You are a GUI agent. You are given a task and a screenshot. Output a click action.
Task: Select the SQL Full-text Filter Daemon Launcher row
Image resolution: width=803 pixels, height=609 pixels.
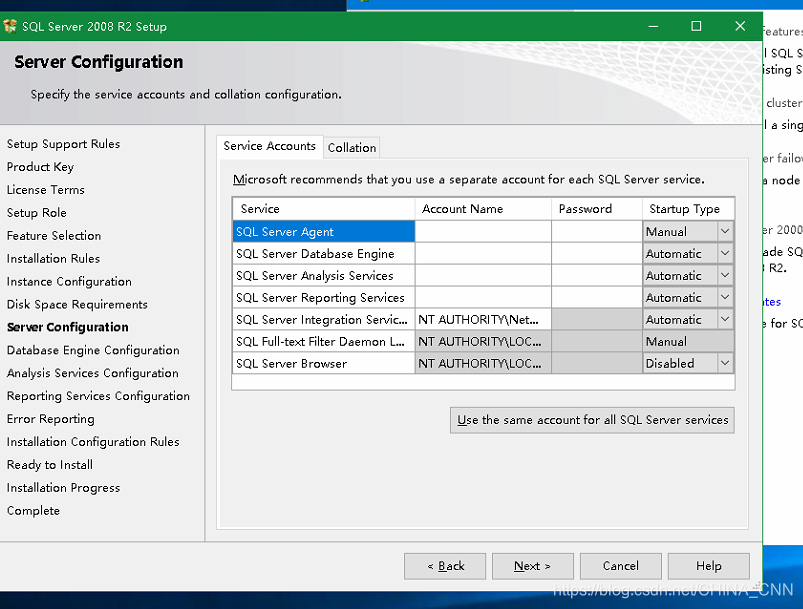324,342
